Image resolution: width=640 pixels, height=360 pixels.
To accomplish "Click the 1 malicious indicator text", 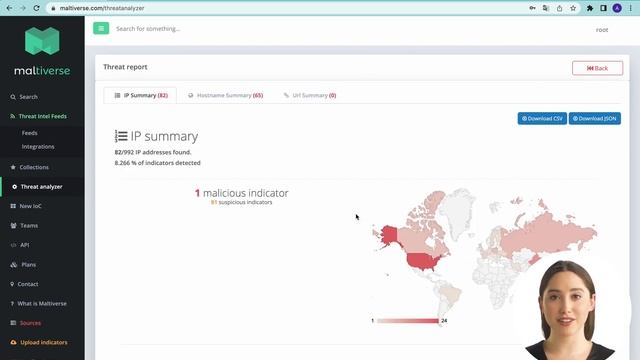I will (241, 193).
